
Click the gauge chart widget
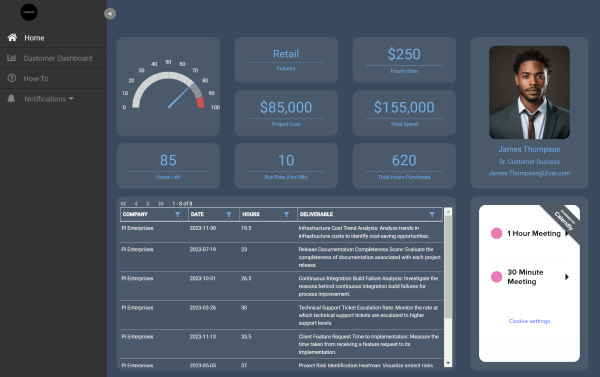pyautogui.click(x=168, y=86)
